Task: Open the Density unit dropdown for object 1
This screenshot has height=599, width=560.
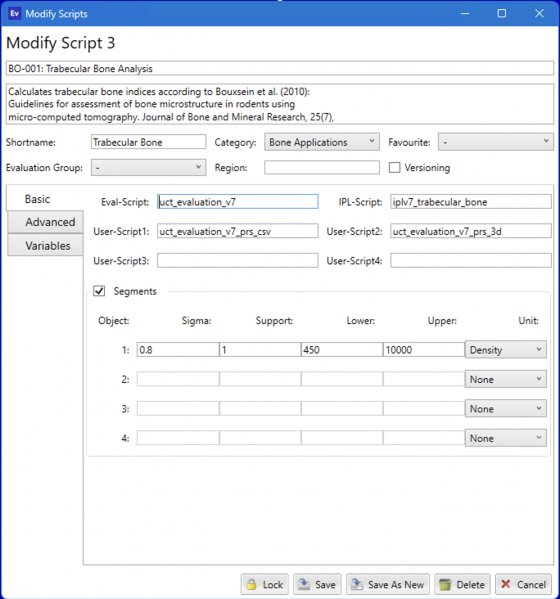Action: point(505,350)
